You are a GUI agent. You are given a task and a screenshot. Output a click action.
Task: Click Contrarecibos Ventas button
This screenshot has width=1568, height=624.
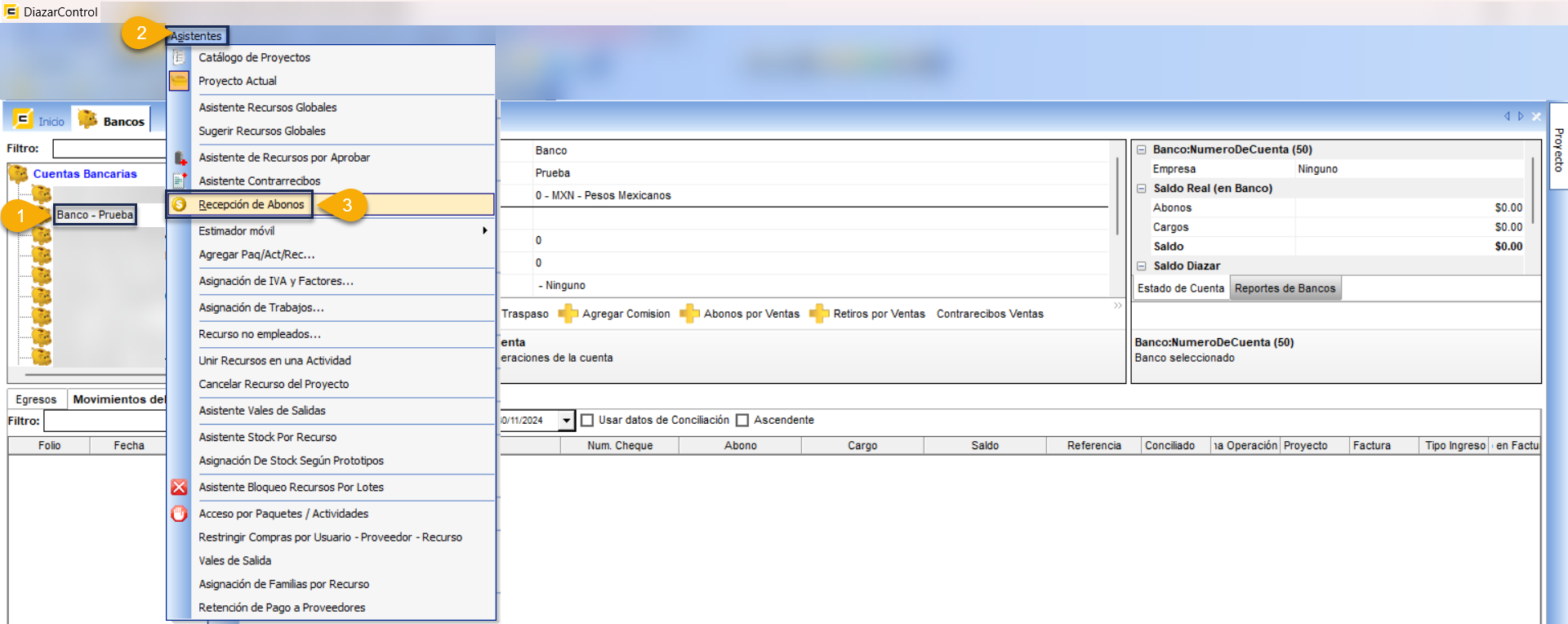[x=990, y=314]
